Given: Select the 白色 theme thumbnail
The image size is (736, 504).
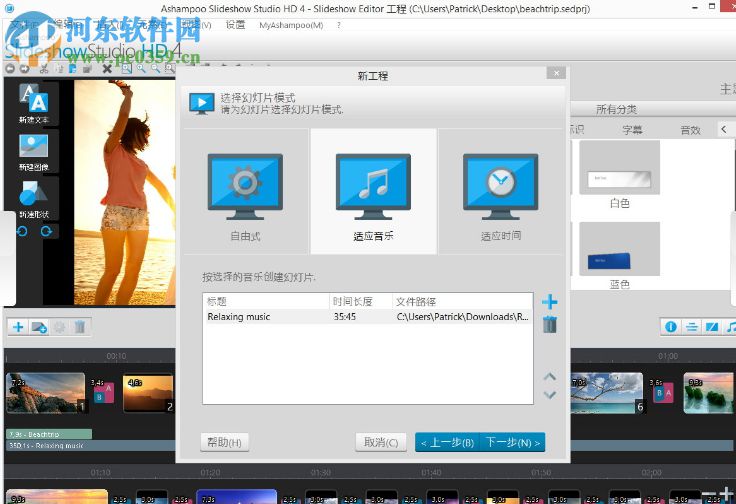Looking at the screenshot, I should [619, 168].
